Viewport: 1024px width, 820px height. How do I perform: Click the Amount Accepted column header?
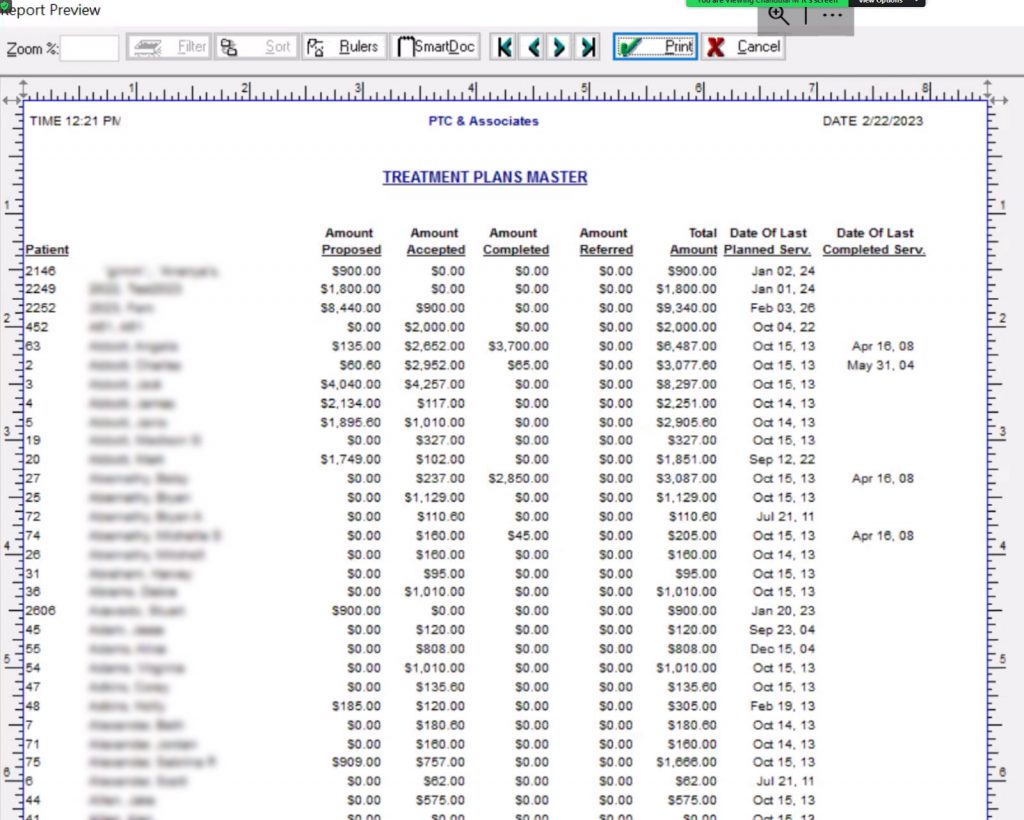click(x=436, y=241)
